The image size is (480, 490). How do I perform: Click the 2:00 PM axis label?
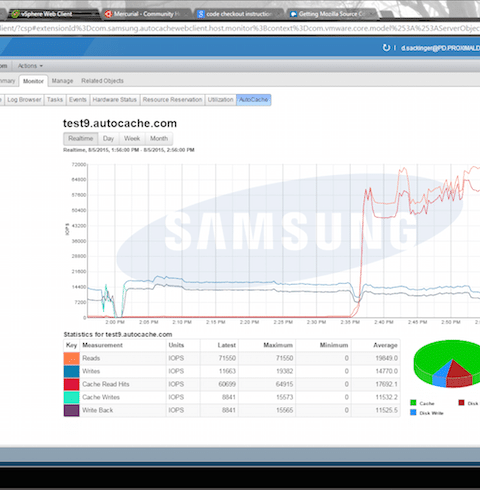(x=115, y=322)
